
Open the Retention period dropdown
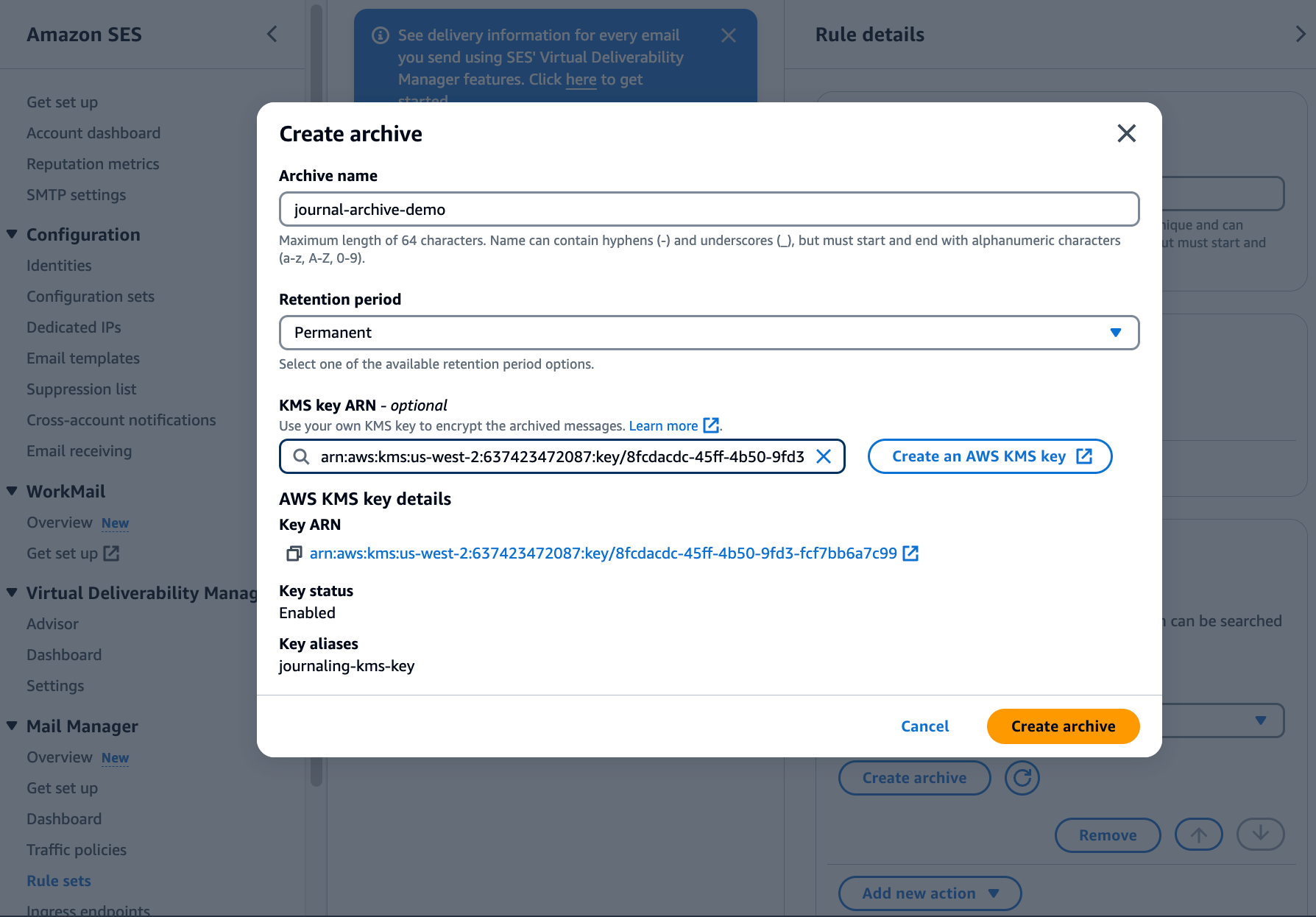(x=1116, y=333)
